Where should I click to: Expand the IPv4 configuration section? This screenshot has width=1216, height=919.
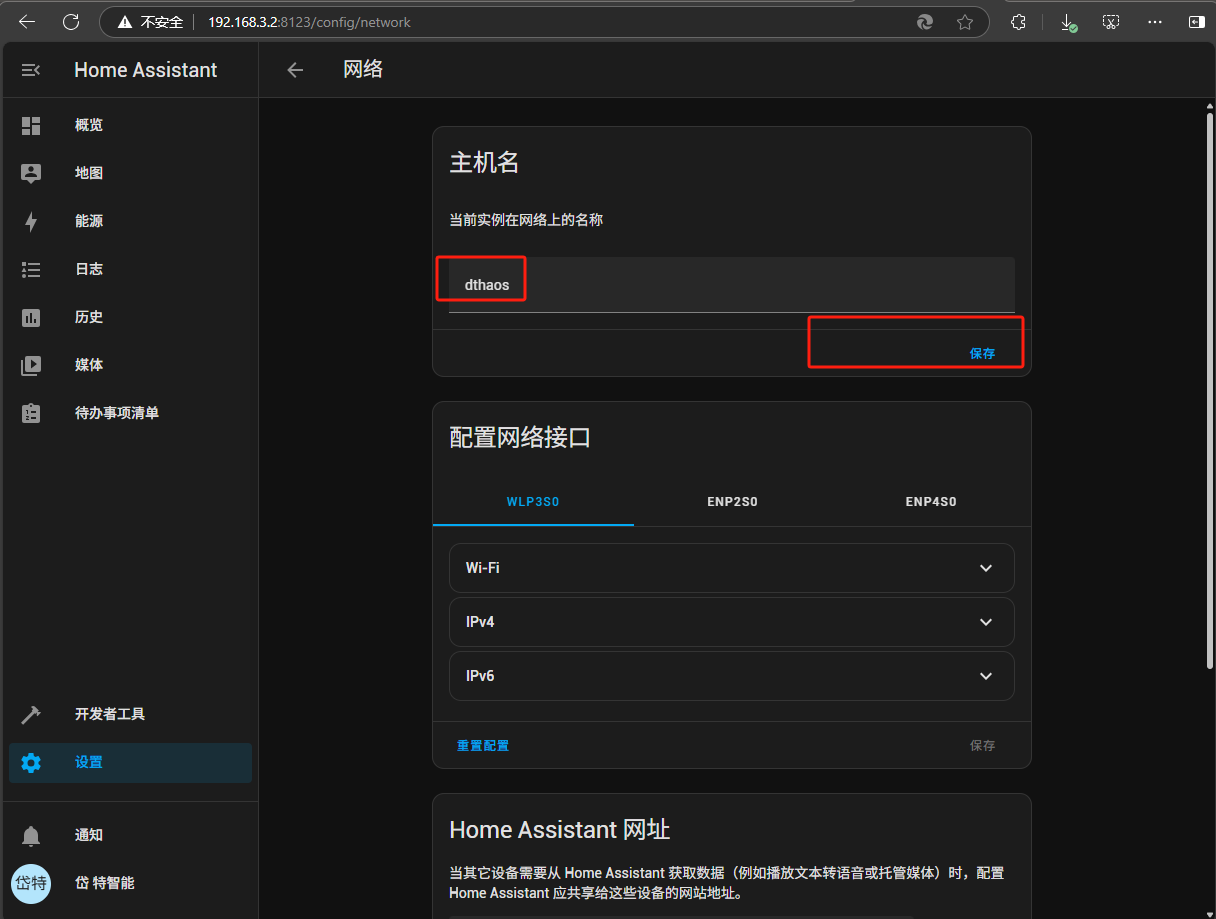point(731,622)
